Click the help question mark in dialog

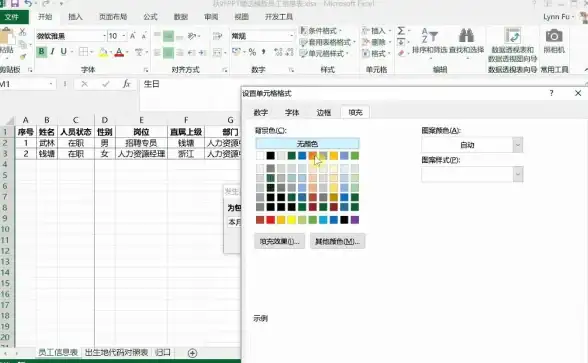point(551,93)
